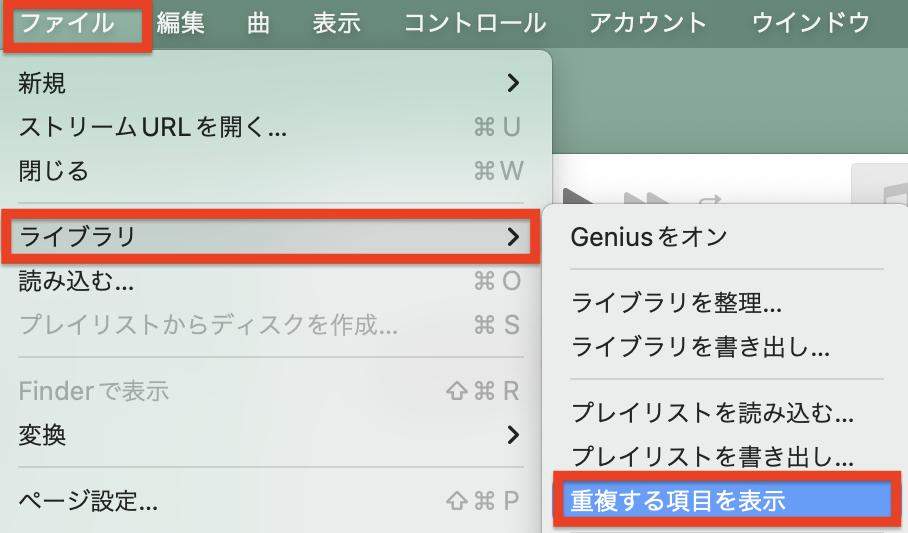Viewport: 908px width, 533px height.
Task: Click the ファイル menu in the menu bar
Action: [67, 23]
